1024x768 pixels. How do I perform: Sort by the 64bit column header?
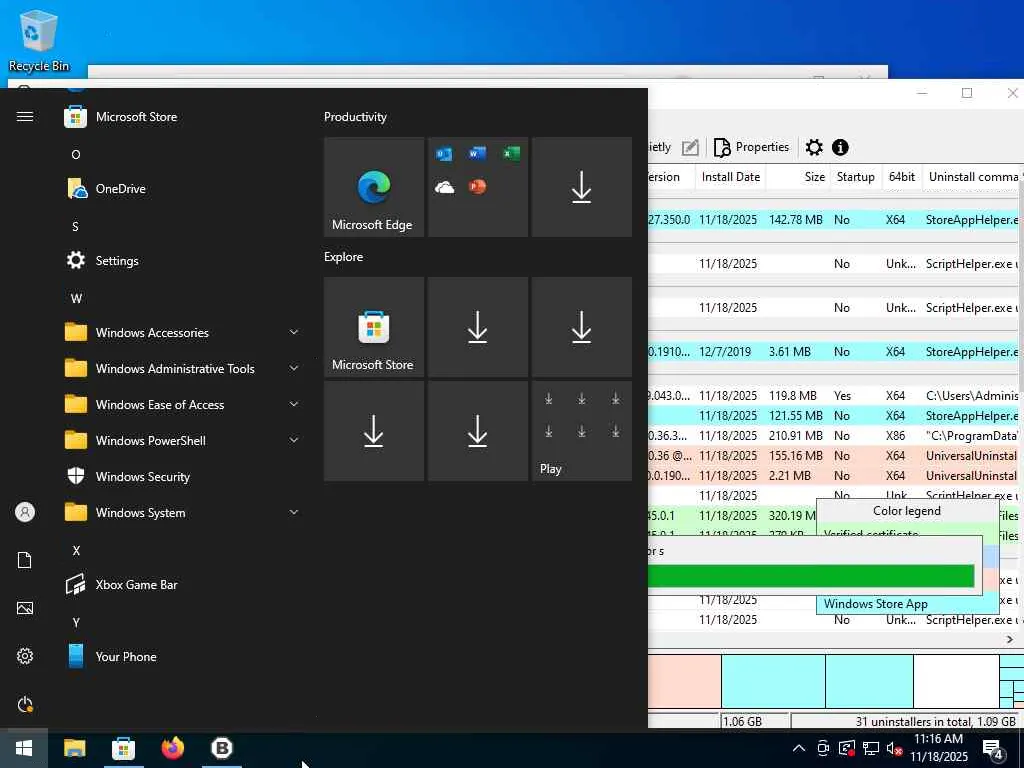(x=901, y=177)
